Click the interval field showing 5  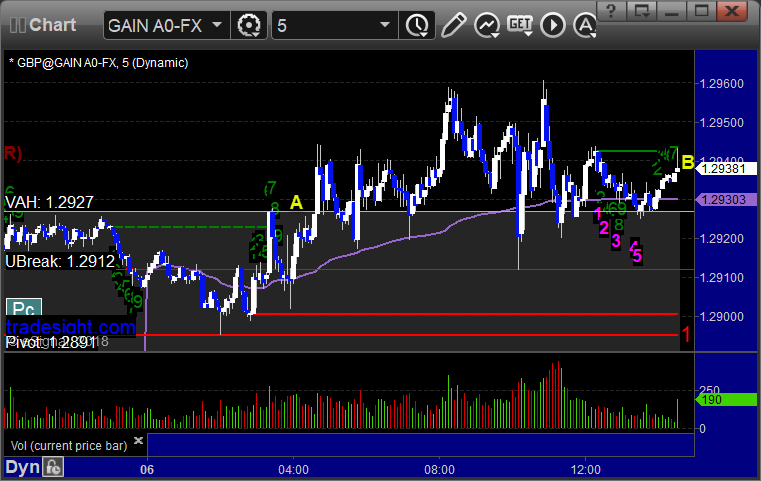[x=335, y=25]
